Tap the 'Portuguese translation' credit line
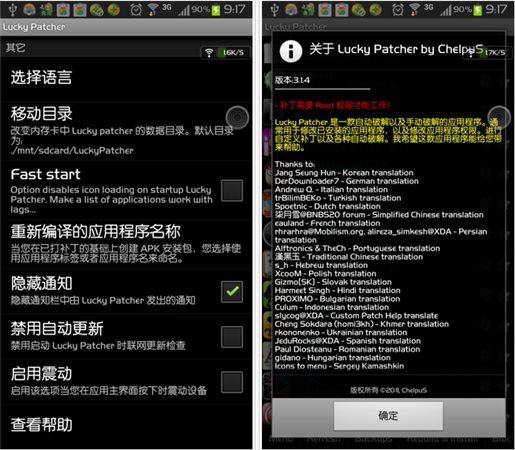Viewport: 515px width, 450px height. [x=357, y=248]
